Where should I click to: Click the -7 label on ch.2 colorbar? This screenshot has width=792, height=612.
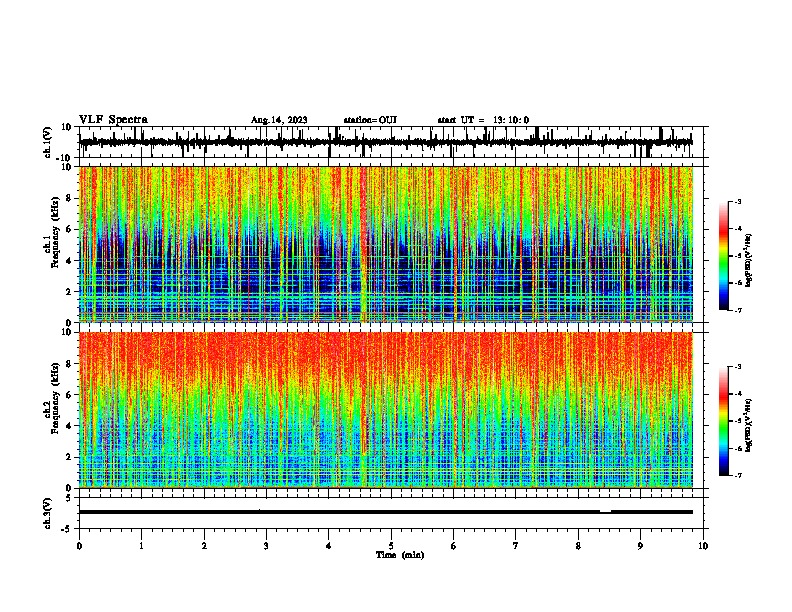pos(738,475)
